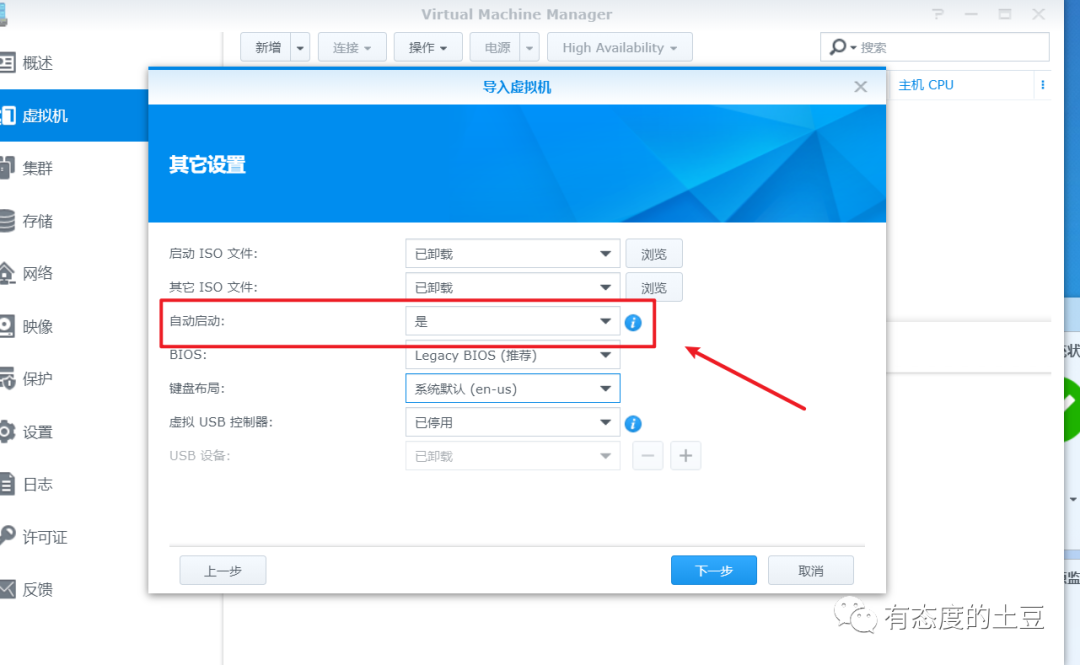1080x665 pixels.
Task: Open the 自动启动 dropdown
Action: tap(512, 321)
